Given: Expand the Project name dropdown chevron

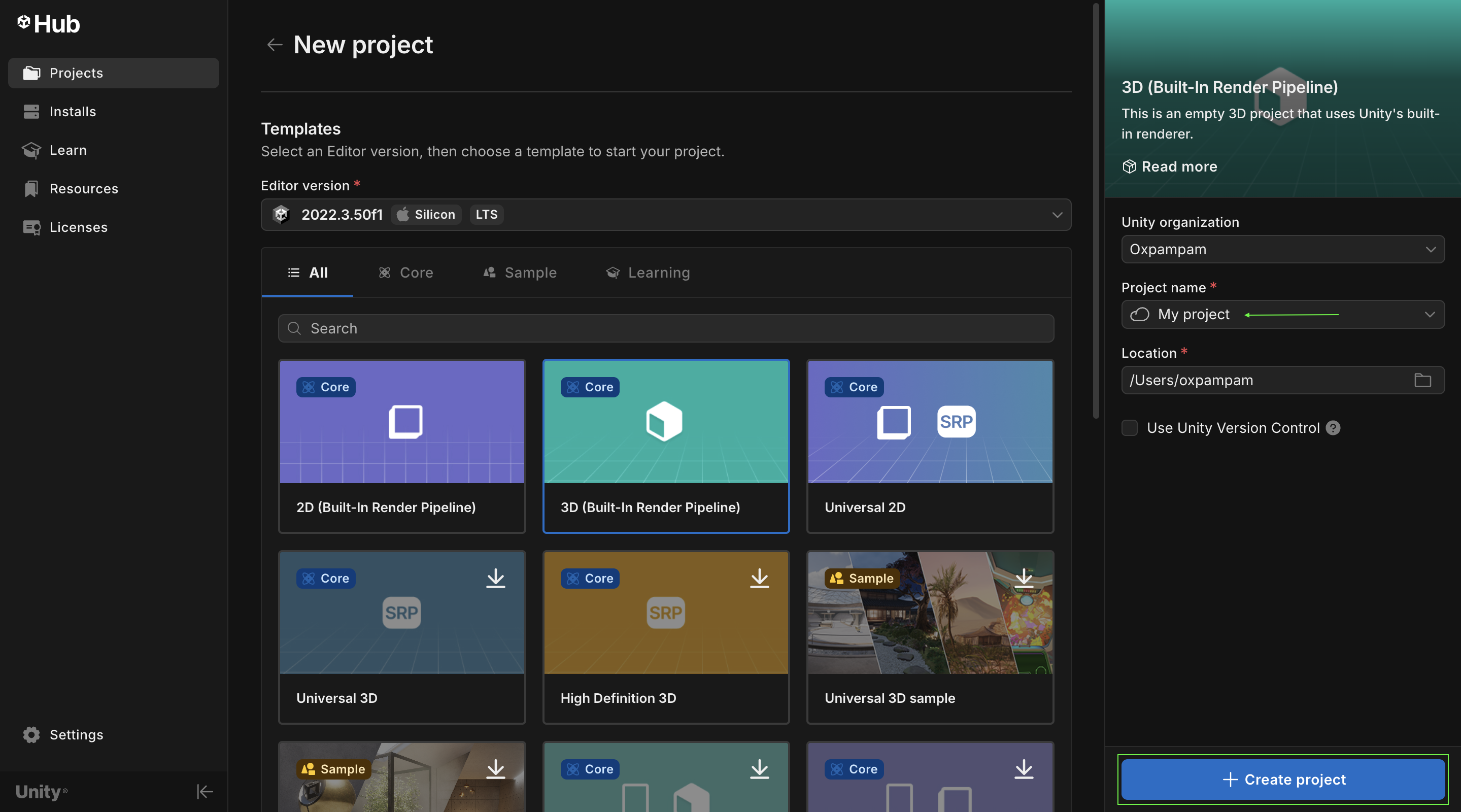Looking at the screenshot, I should click(1429, 314).
